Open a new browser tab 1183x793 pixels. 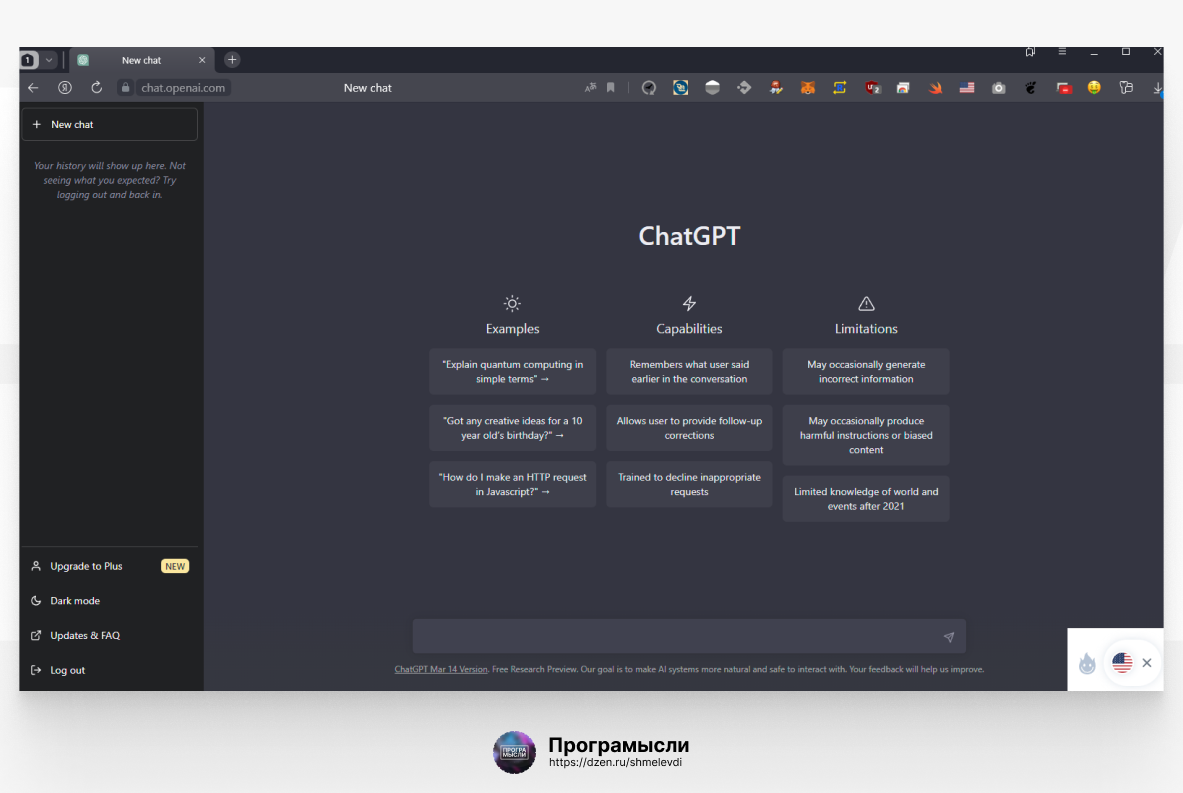pos(232,60)
